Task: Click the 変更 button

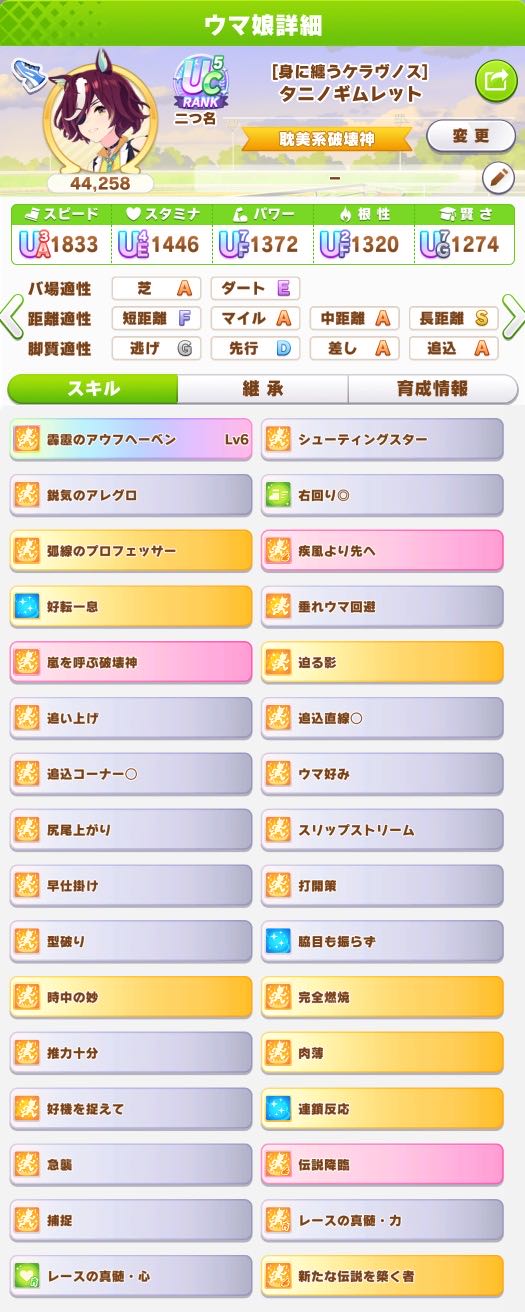Action: click(x=470, y=136)
